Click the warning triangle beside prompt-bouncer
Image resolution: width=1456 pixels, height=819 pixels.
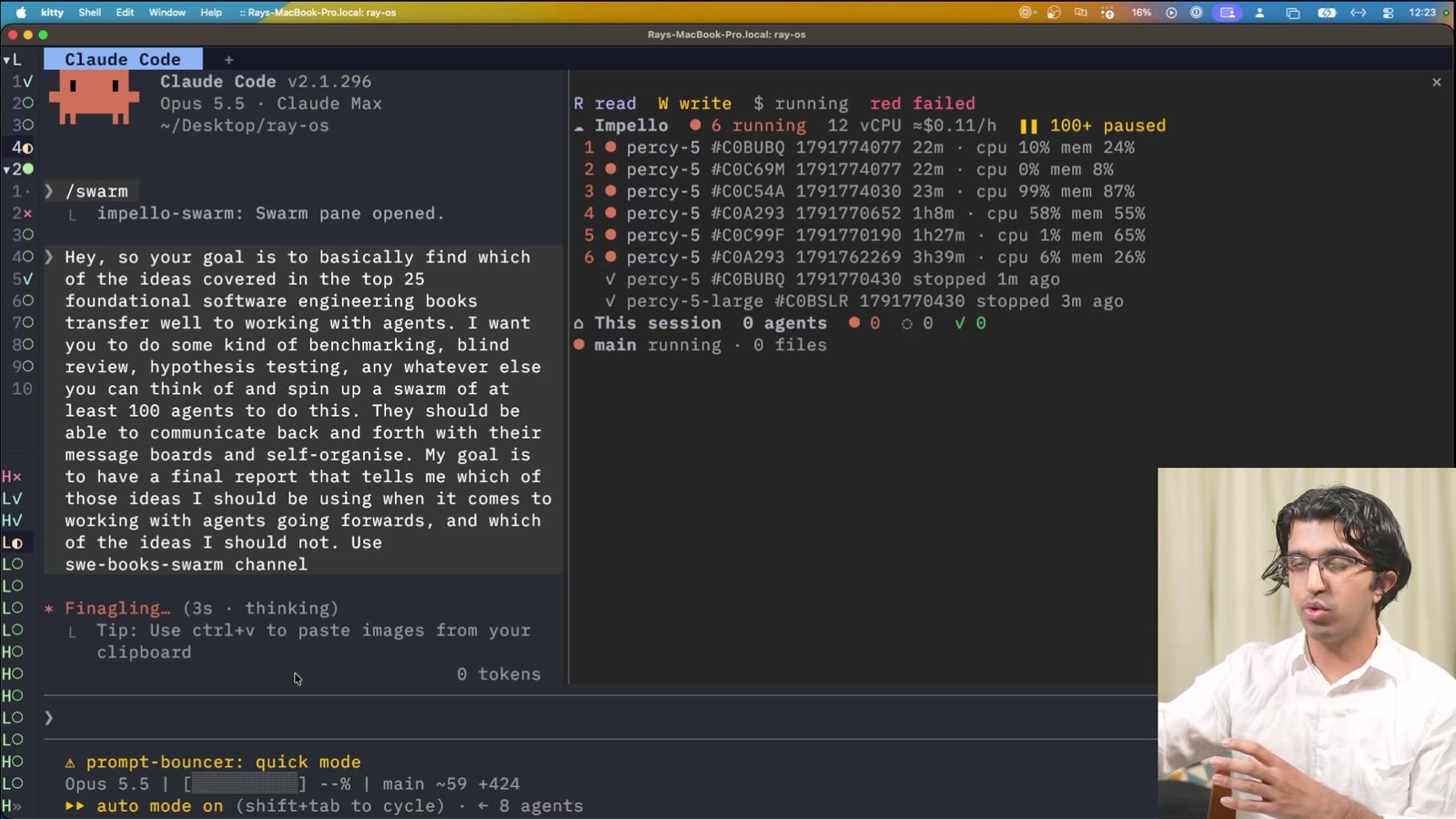70,763
